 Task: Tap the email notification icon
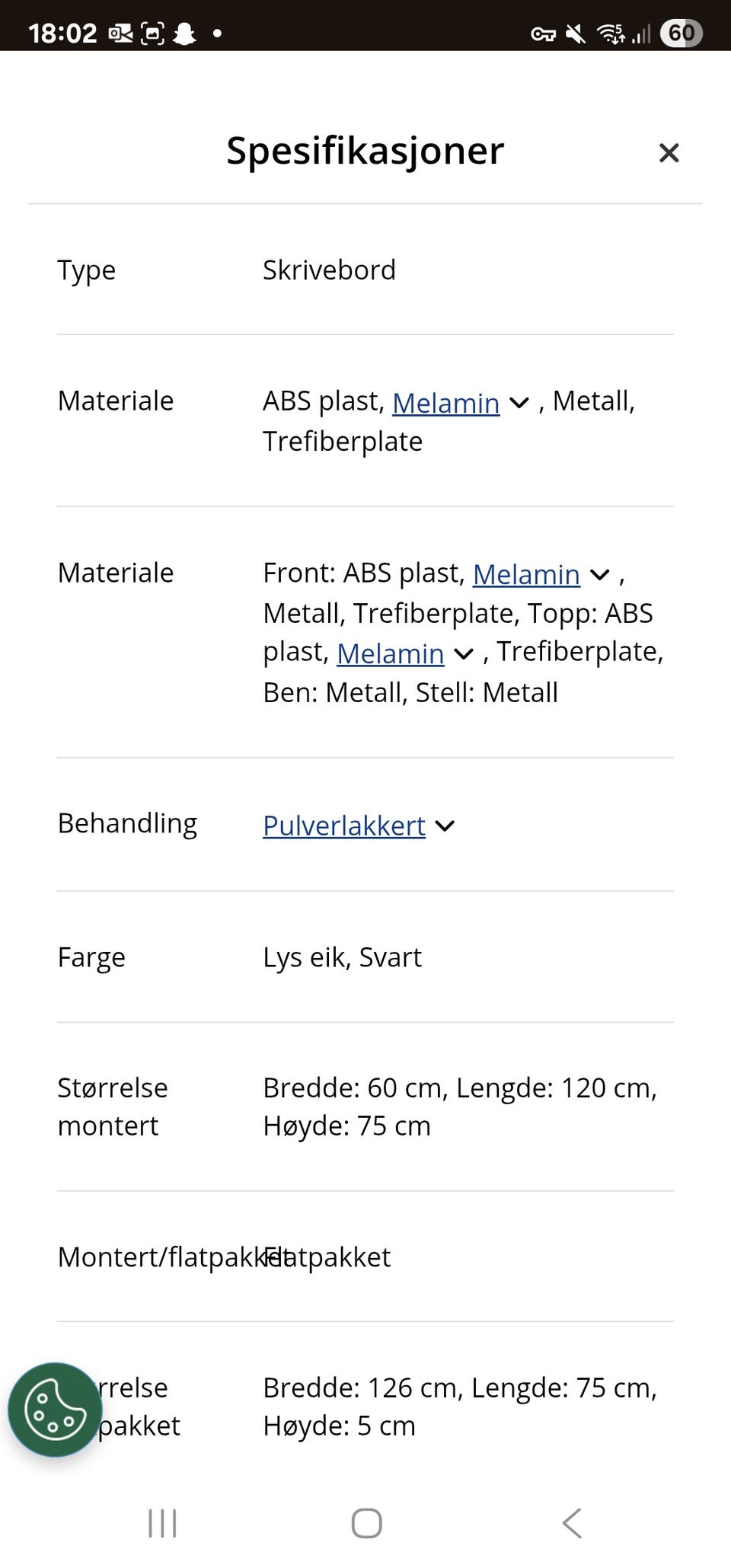120,32
